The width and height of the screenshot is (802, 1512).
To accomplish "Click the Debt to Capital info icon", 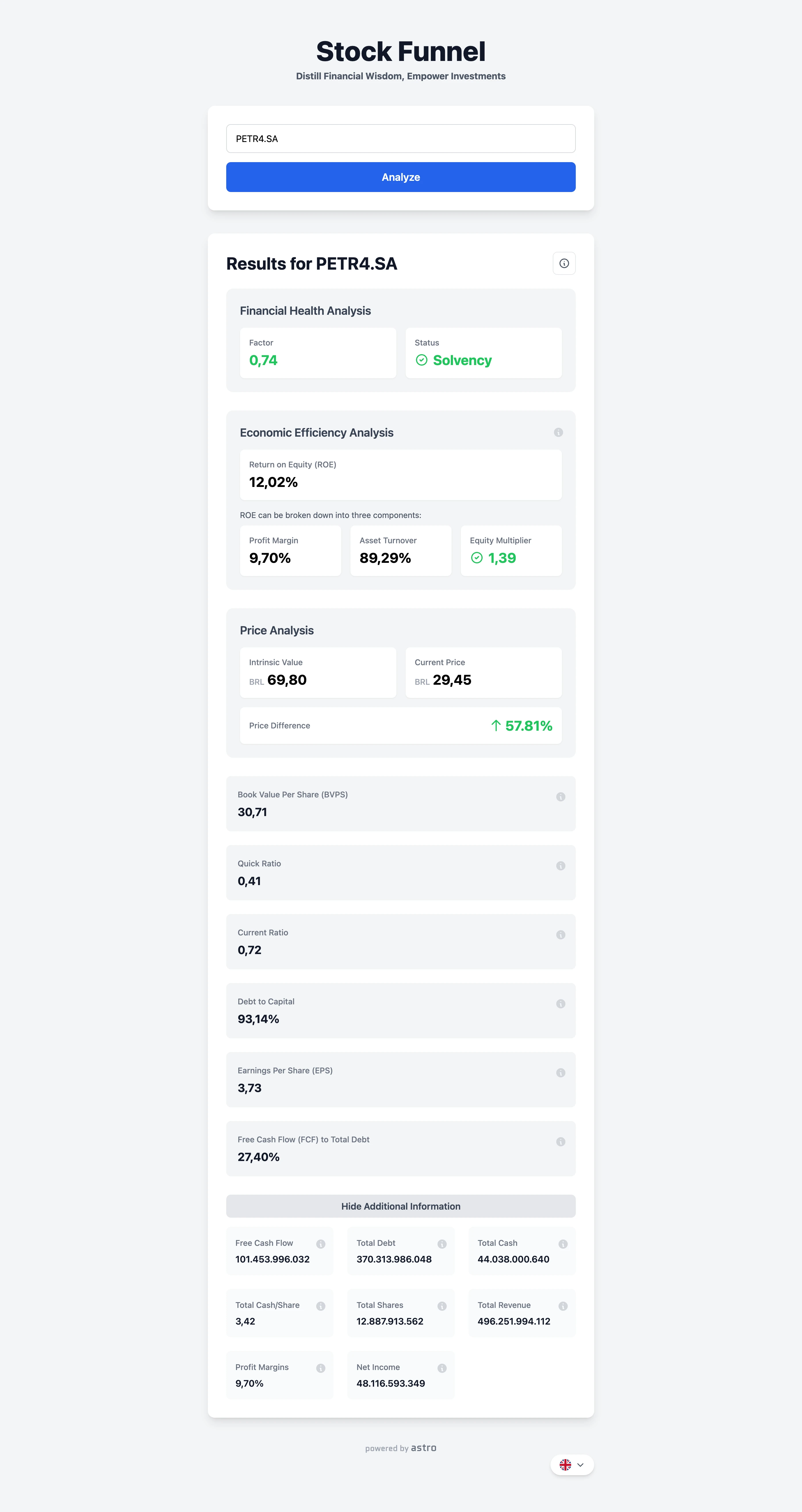I will [561, 1004].
